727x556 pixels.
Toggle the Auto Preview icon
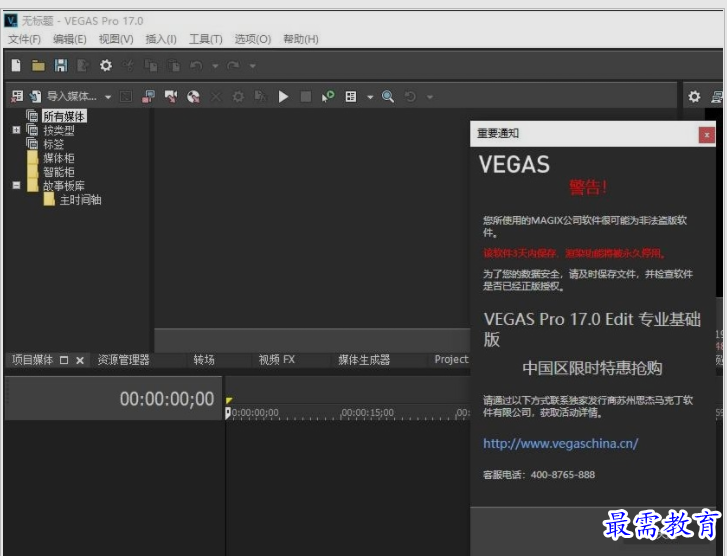(x=328, y=96)
